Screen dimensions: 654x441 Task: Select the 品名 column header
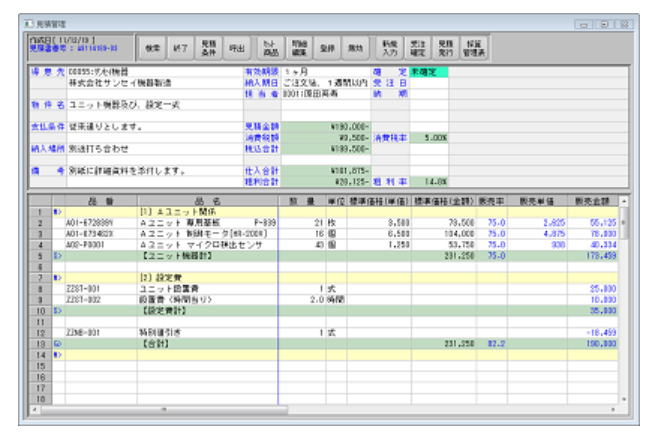tap(205, 201)
